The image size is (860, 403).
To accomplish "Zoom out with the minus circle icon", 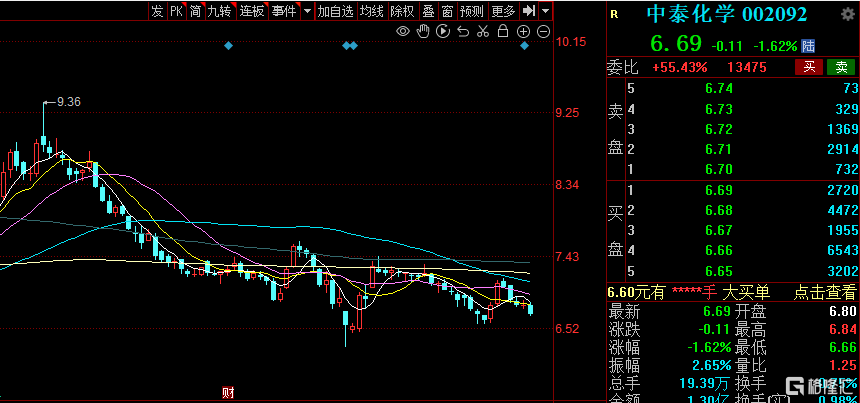I will tap(543, 31).
